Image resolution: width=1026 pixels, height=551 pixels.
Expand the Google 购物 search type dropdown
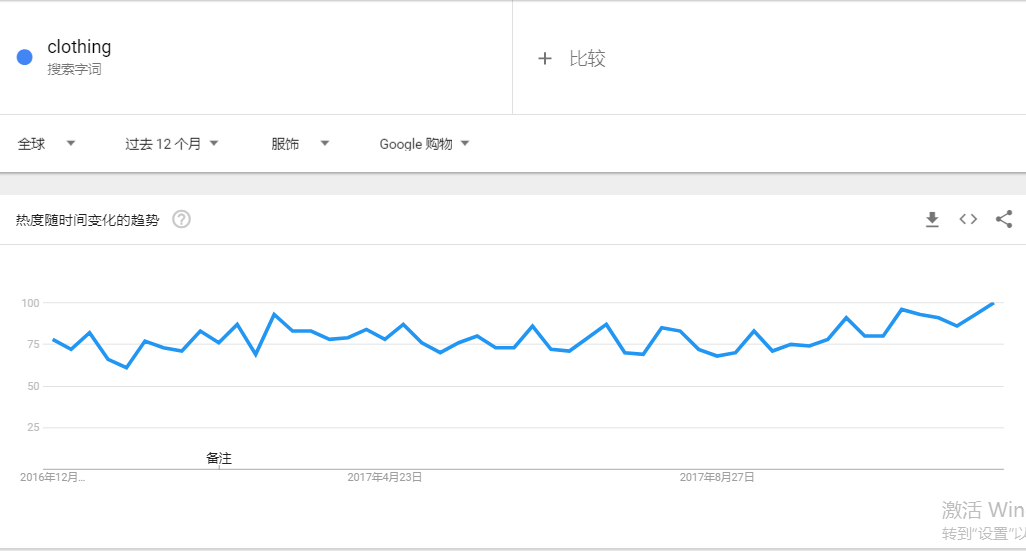[x=424, y=144]
